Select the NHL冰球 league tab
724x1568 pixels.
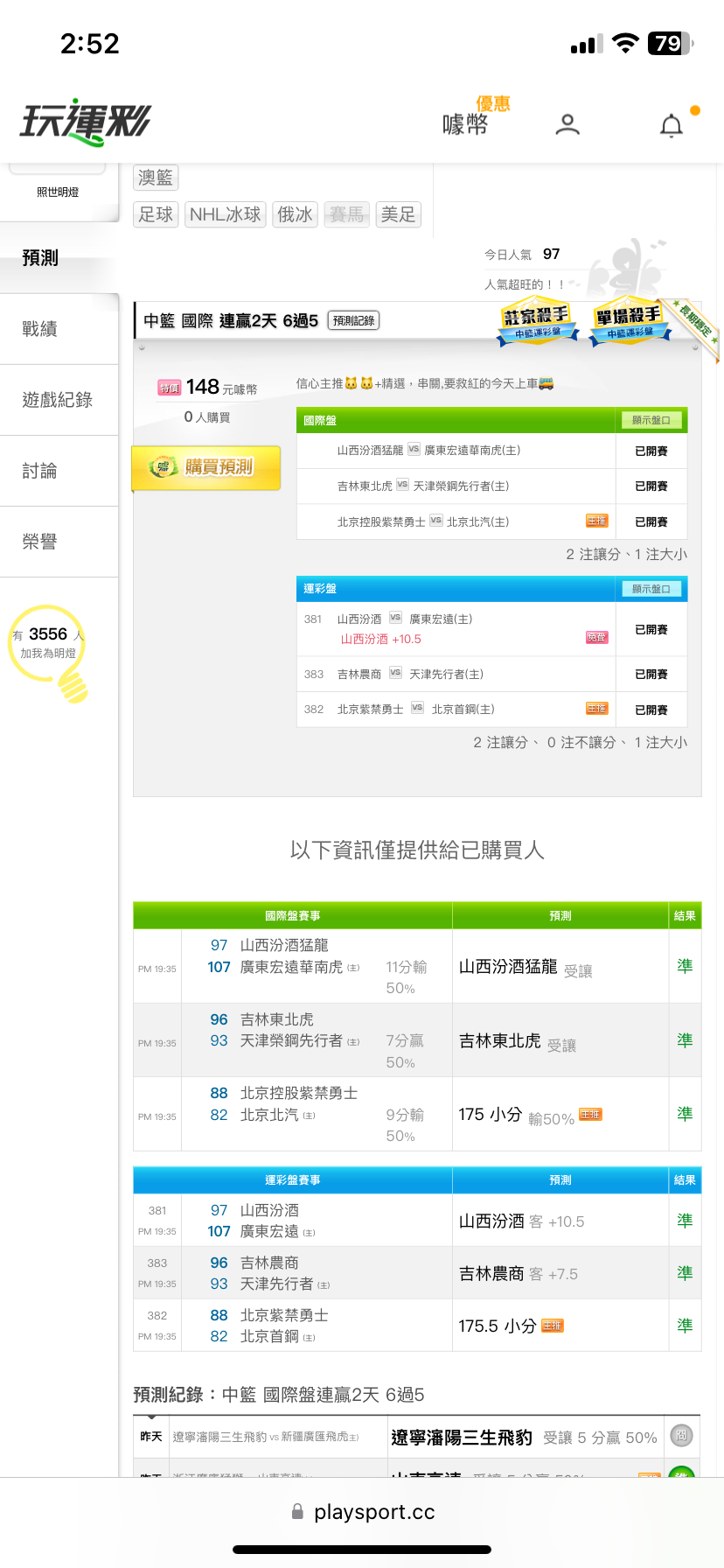[226, 214]
